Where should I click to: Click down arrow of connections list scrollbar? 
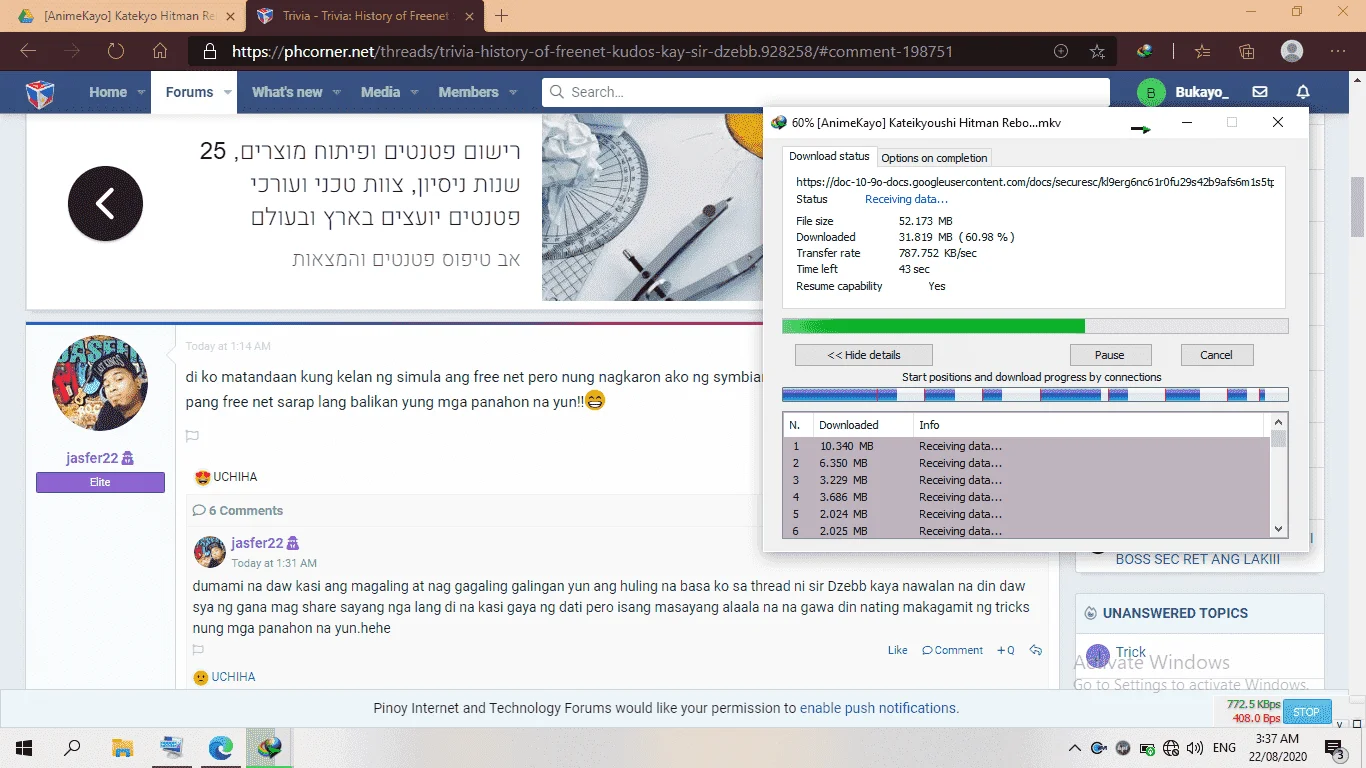pyautogui.click(x=1278, y=529)
